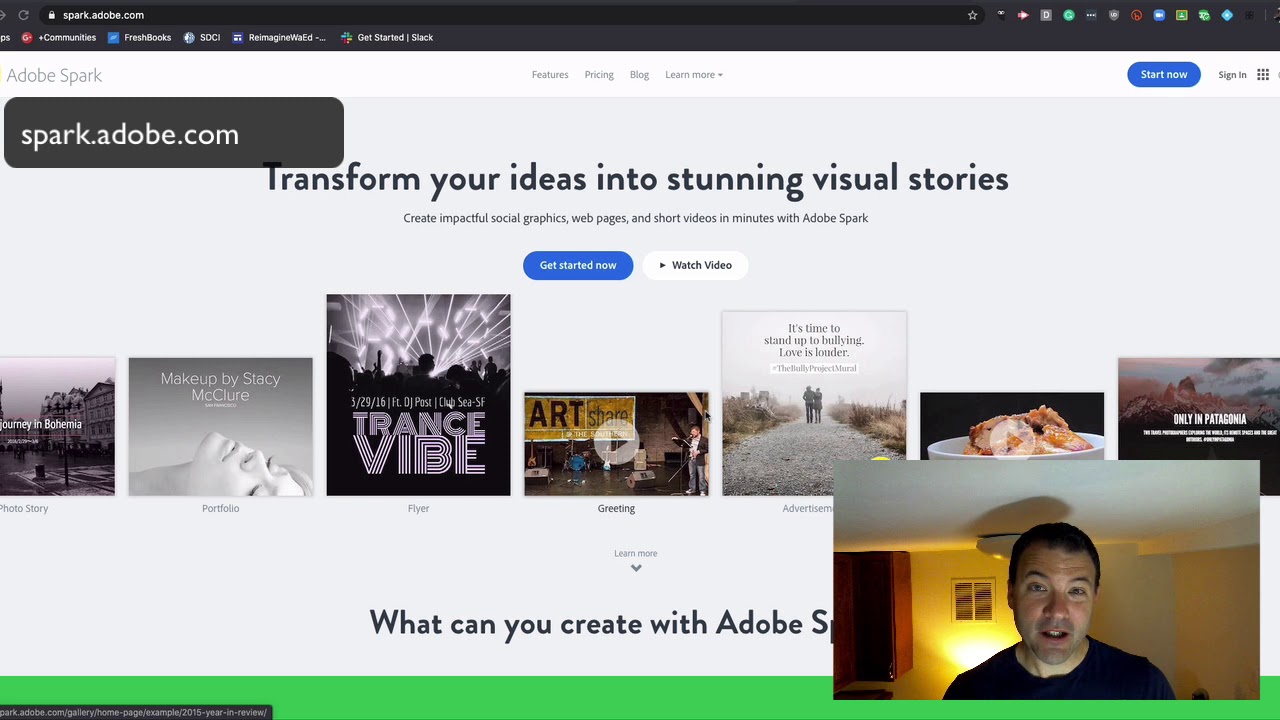Image resolution: width=1280 pixels, height=720 pixels.
Task: Open the Features menu item
Action: pyautogui.click(x=550, y=75)
